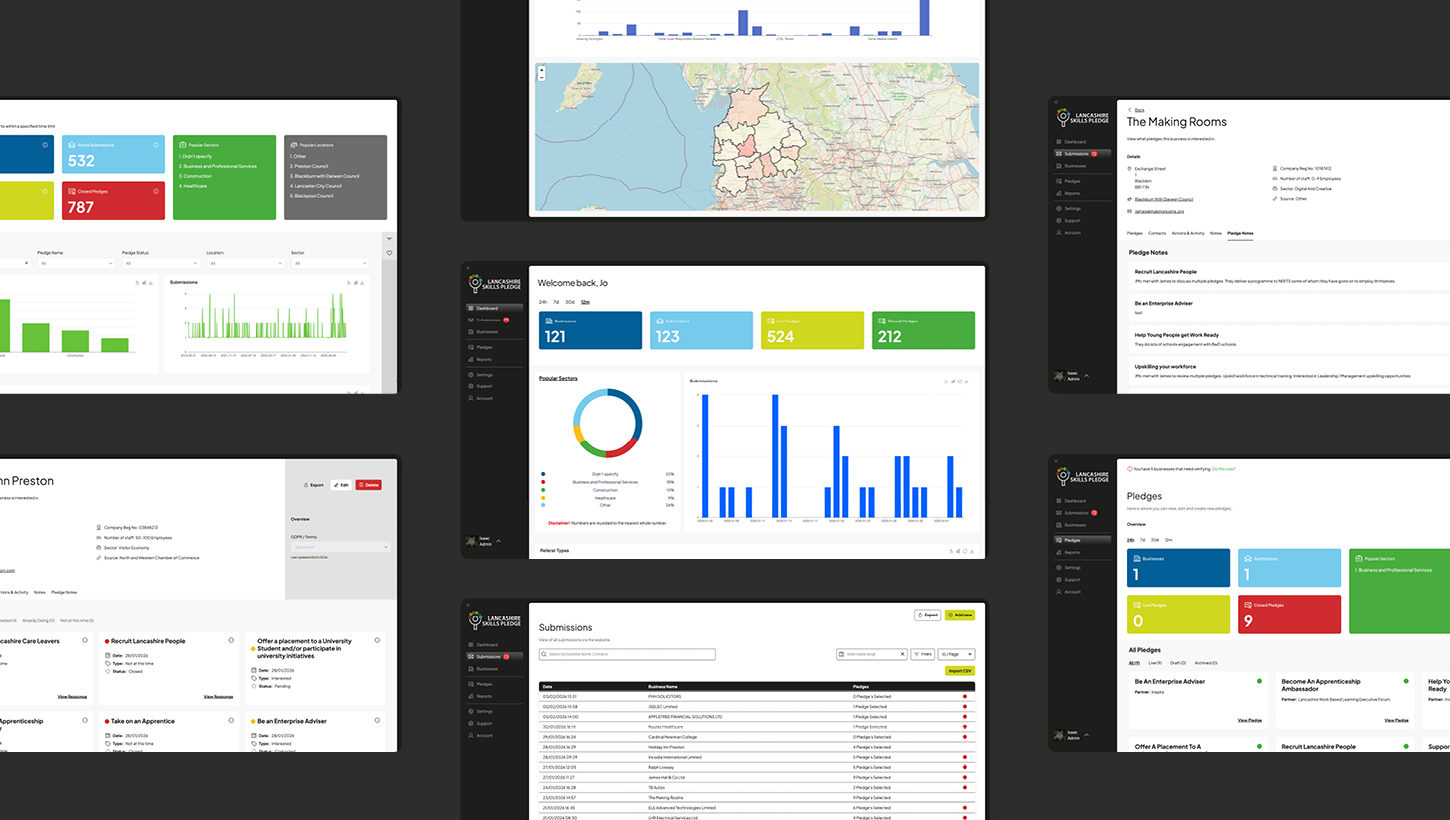Switch to the Pledge Notes tab in Making Rooms

[1240, 233]
